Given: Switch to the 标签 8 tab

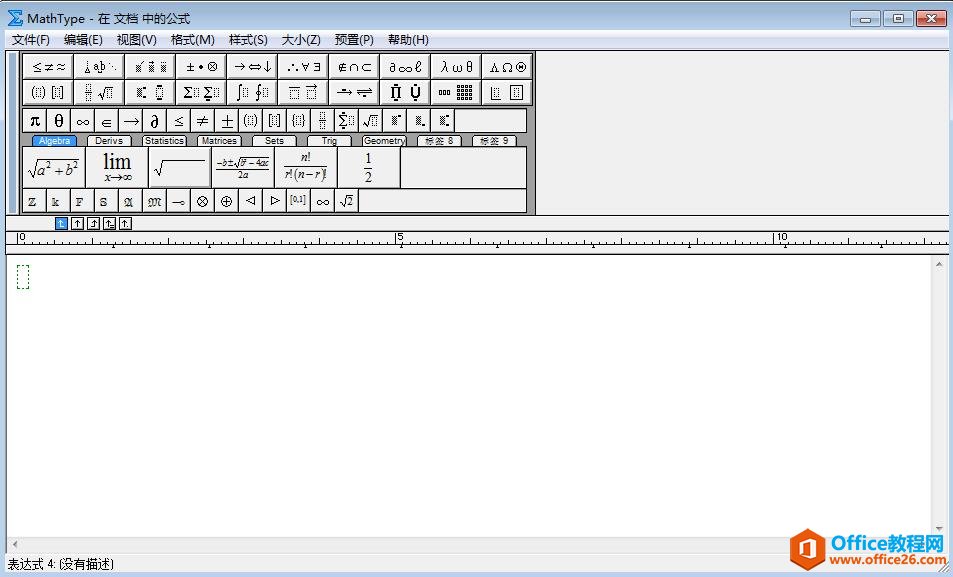Looking at the screenshot, I should [439, 140].
